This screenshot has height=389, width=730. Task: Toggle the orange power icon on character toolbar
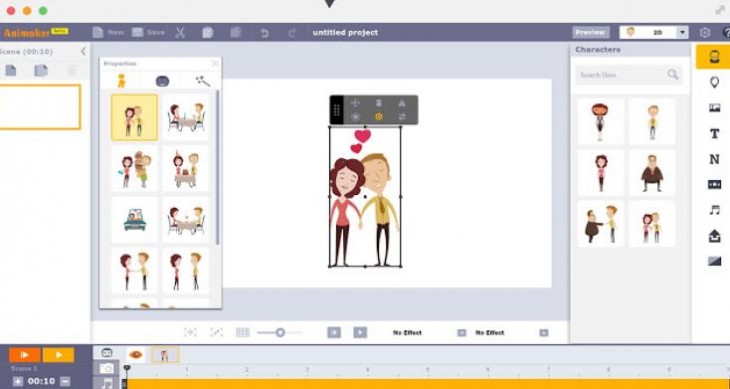(x=379, y=117)
